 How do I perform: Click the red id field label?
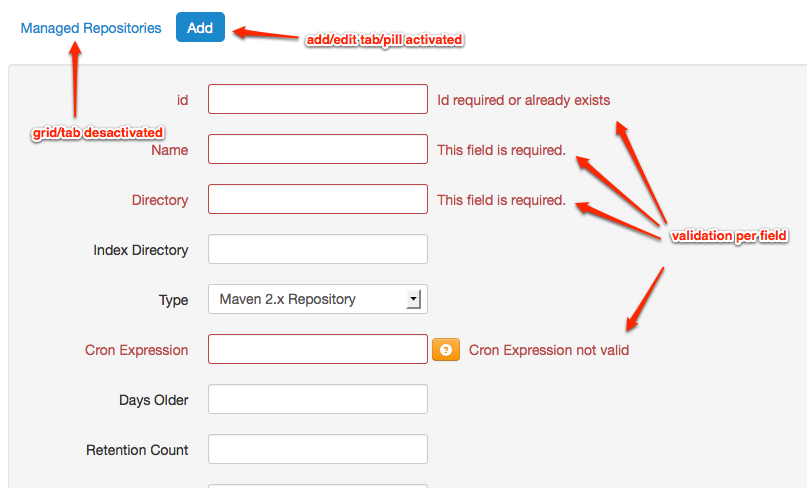coord(181,100)
